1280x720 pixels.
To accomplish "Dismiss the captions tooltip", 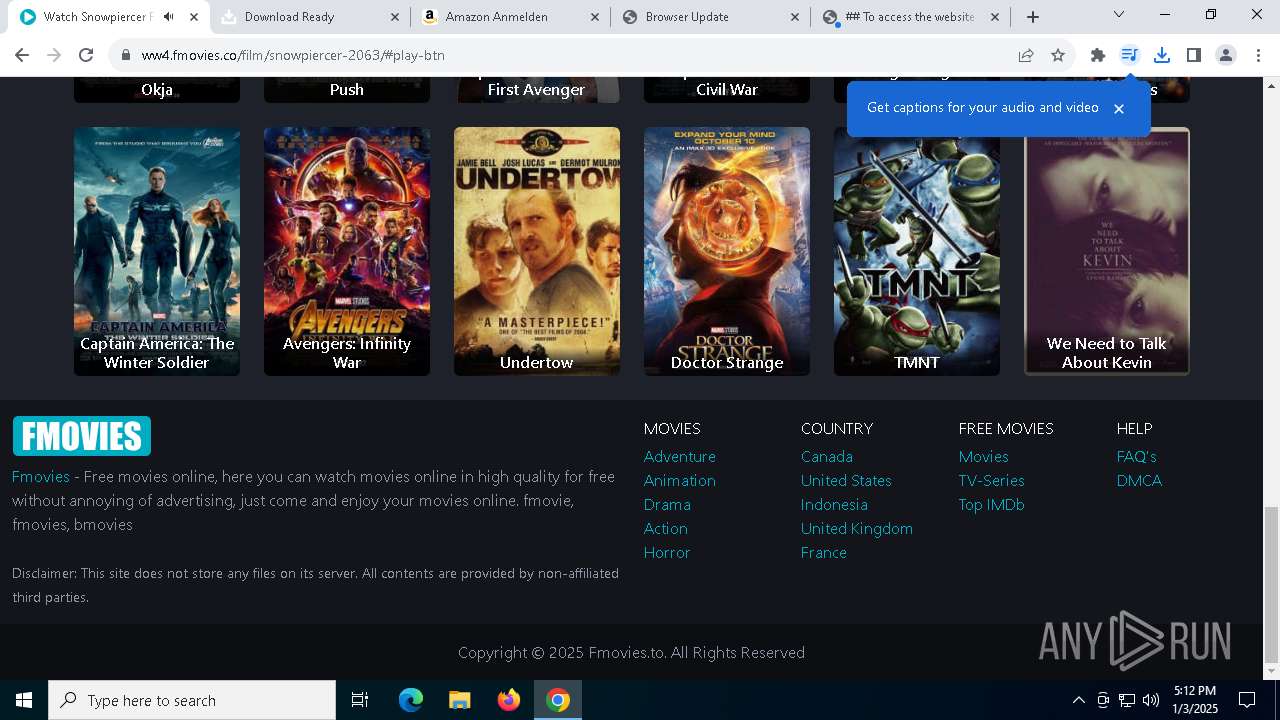I will (1119, 108).
